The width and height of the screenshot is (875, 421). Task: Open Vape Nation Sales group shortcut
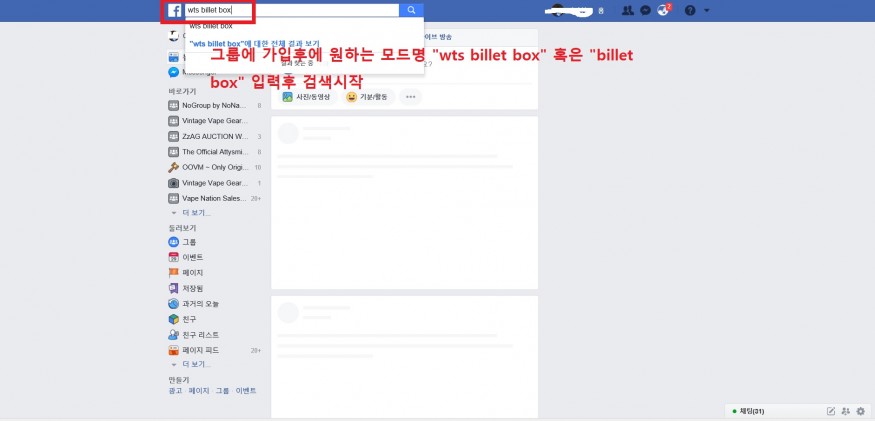point(215,198)
